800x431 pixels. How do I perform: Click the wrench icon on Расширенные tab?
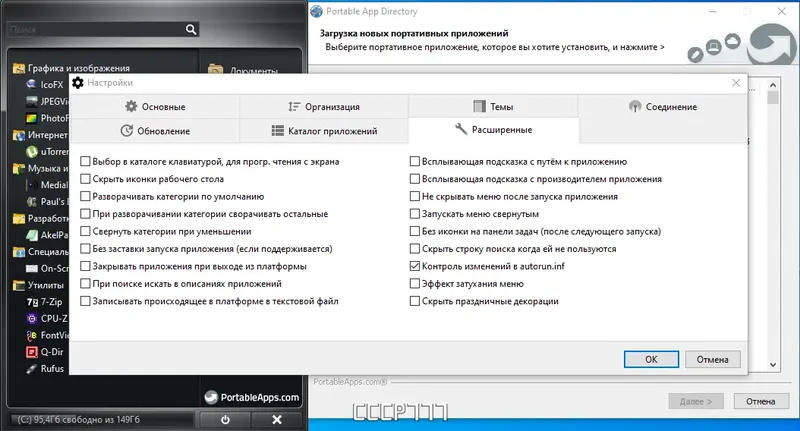(461, 129)
